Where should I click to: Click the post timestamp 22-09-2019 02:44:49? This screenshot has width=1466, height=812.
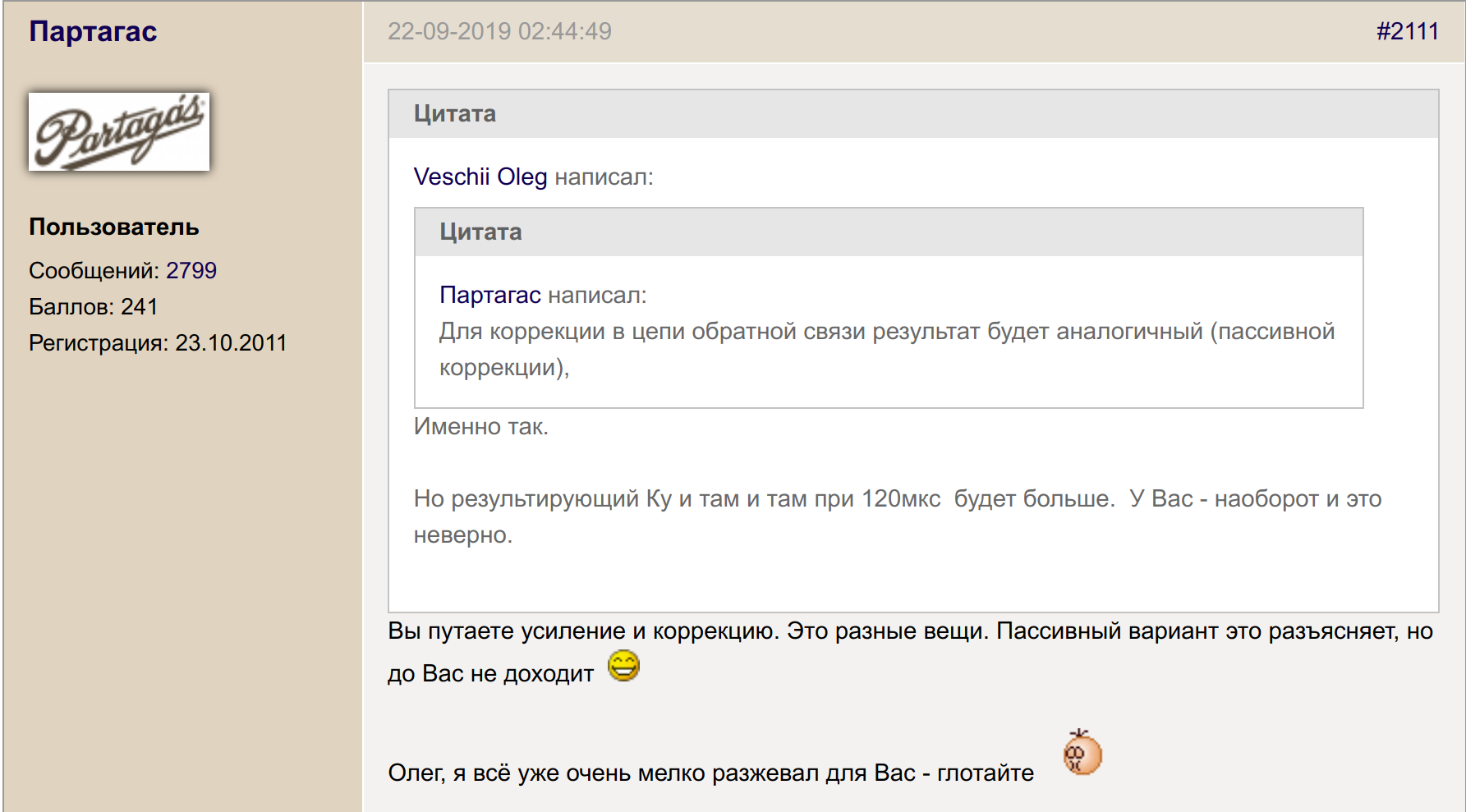tap(499, 31)
